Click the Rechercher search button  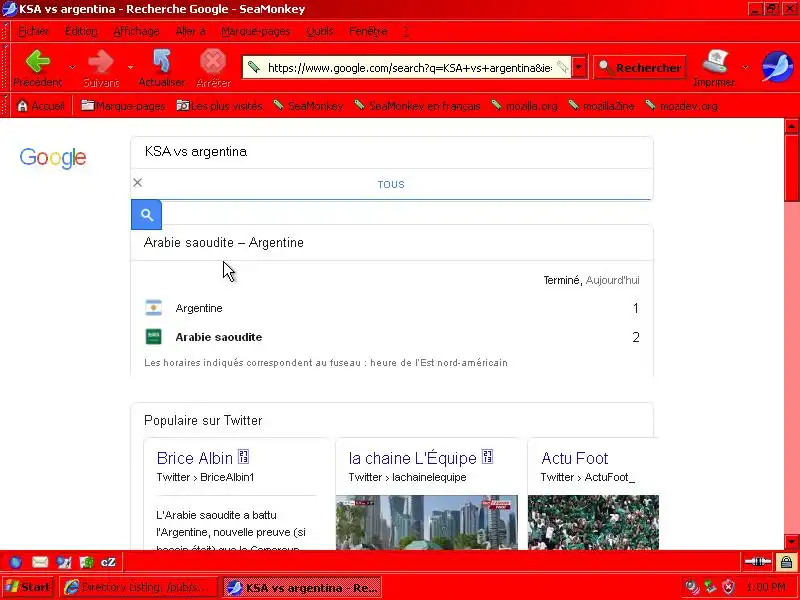[x=640, y=67]
